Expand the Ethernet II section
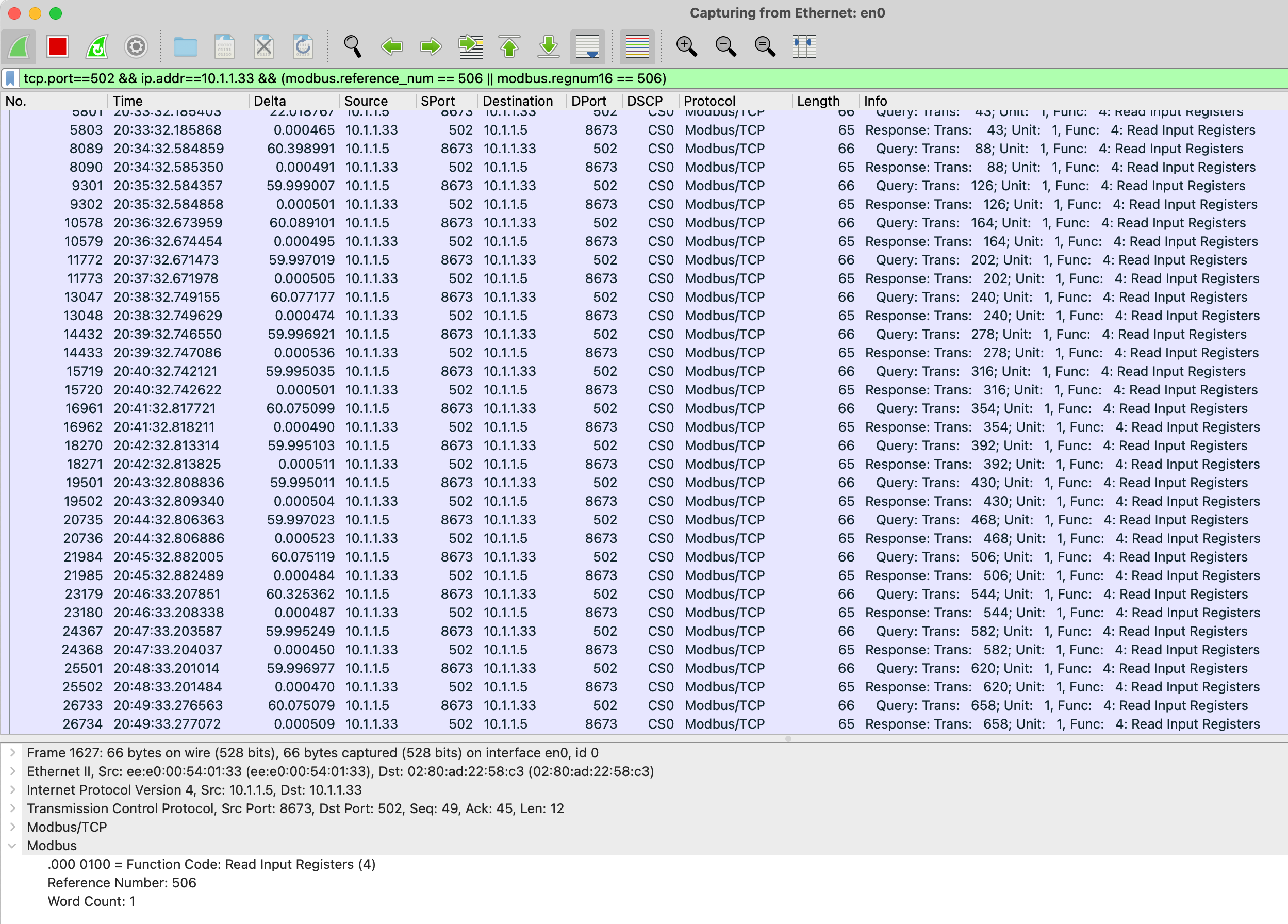Screen dimensions: 1288x924 click(12, 771)
